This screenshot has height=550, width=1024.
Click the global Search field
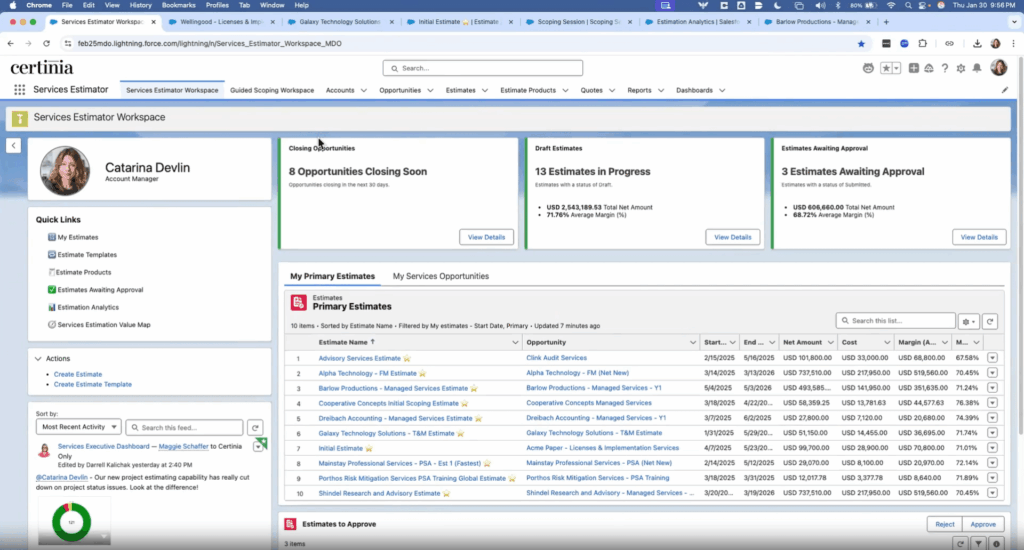(x=483, y=68)
